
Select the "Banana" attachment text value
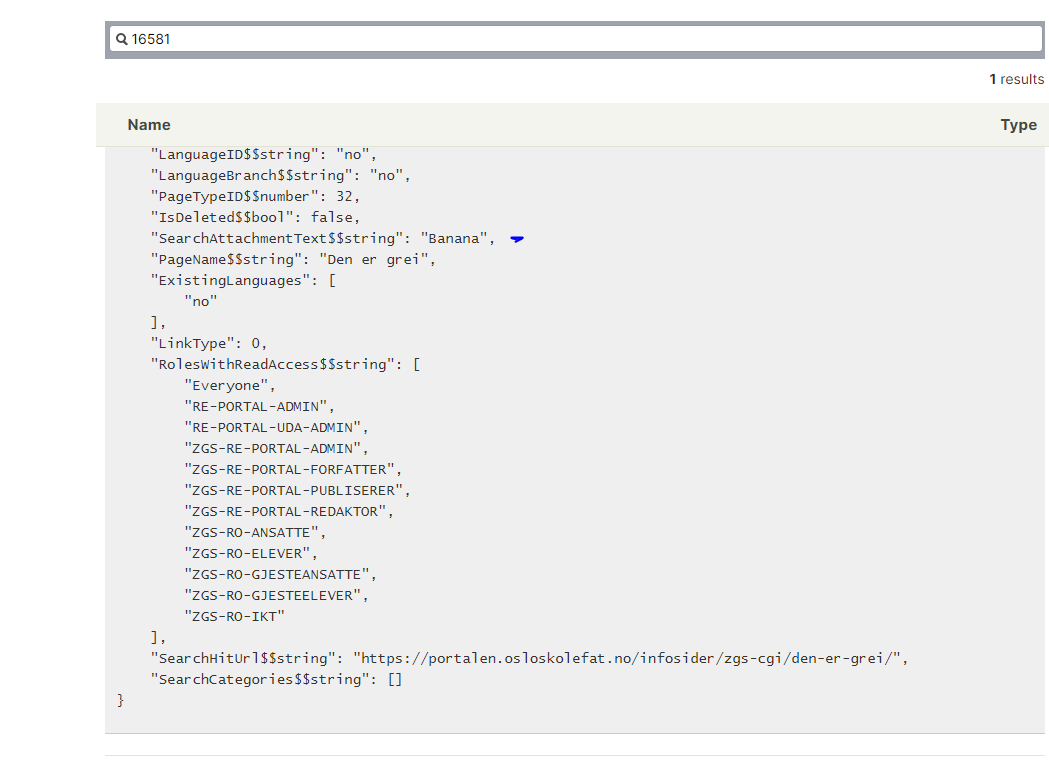457,238
